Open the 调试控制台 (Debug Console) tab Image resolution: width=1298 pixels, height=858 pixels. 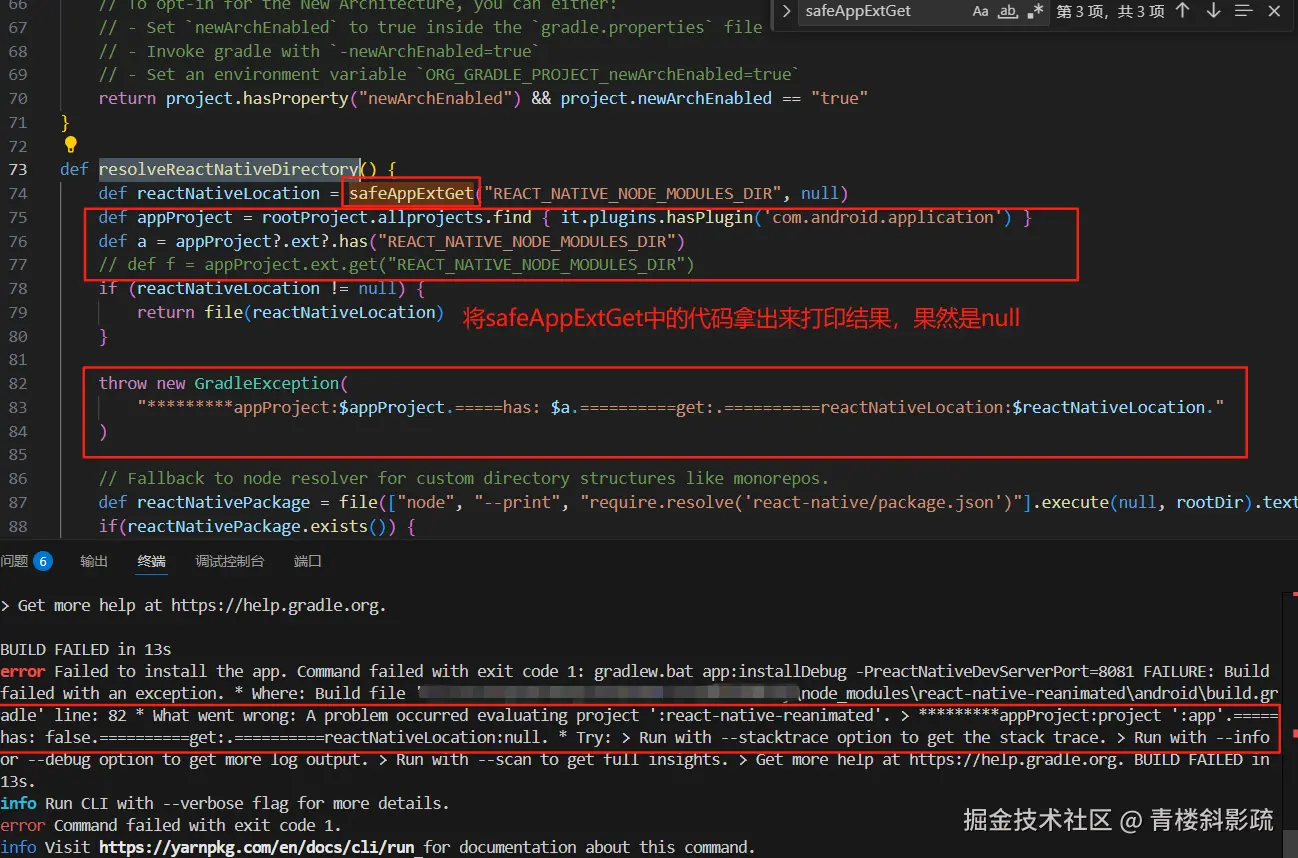click(228, 561)
